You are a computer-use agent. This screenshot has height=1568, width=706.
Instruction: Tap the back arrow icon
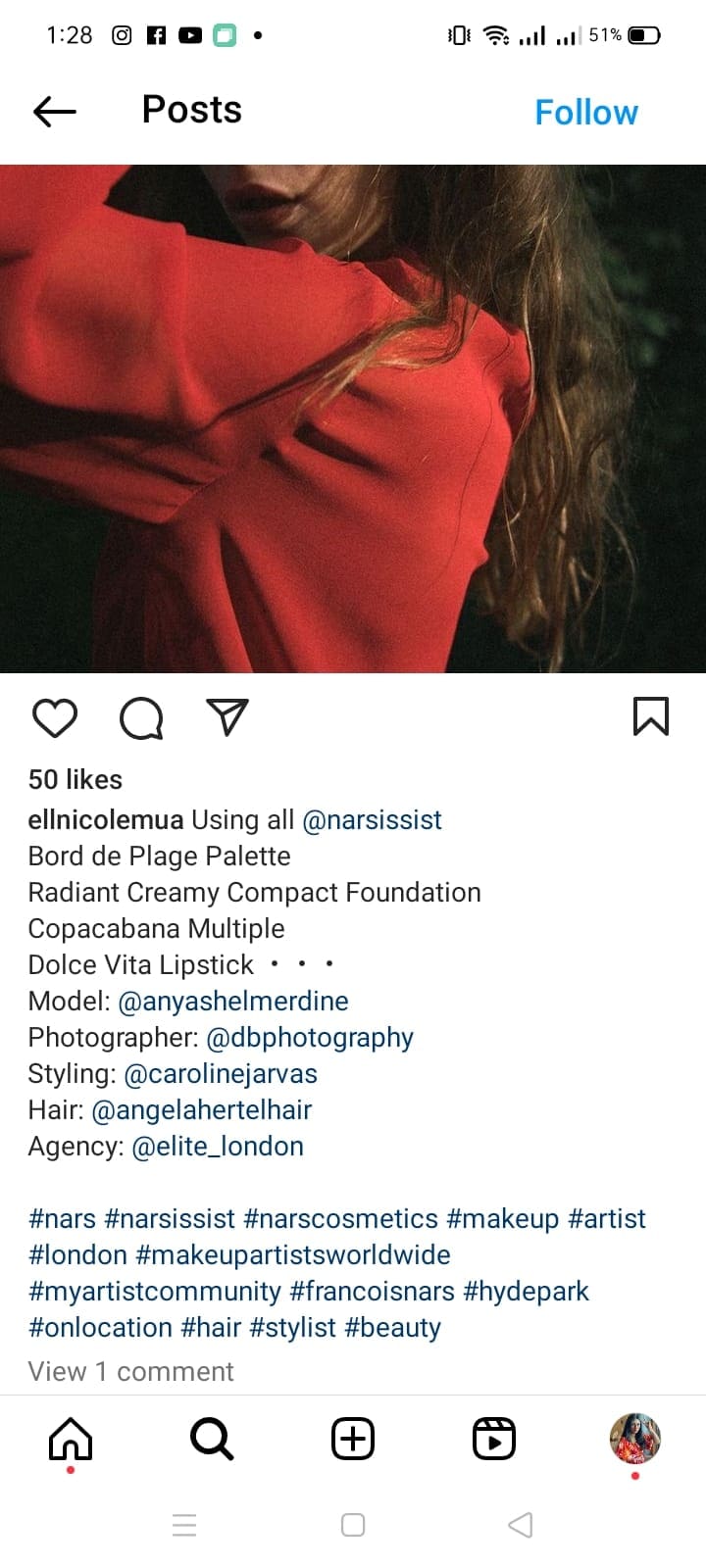pos(55,112)
